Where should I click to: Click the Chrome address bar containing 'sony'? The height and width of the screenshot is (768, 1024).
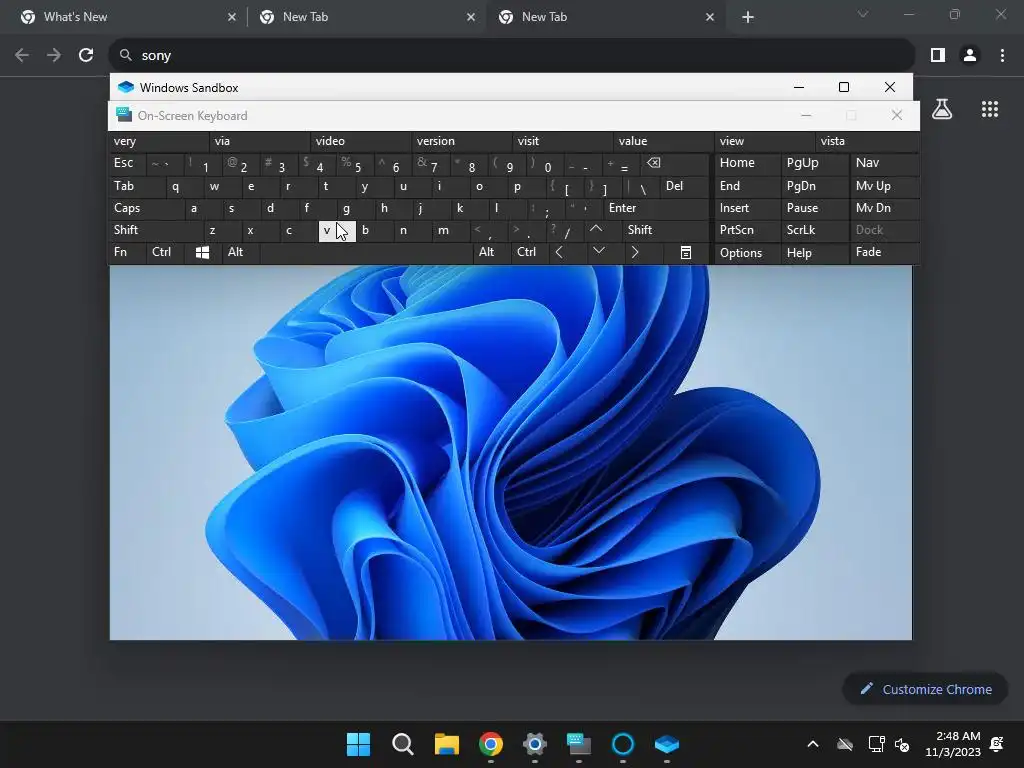[x=511, y=56]
